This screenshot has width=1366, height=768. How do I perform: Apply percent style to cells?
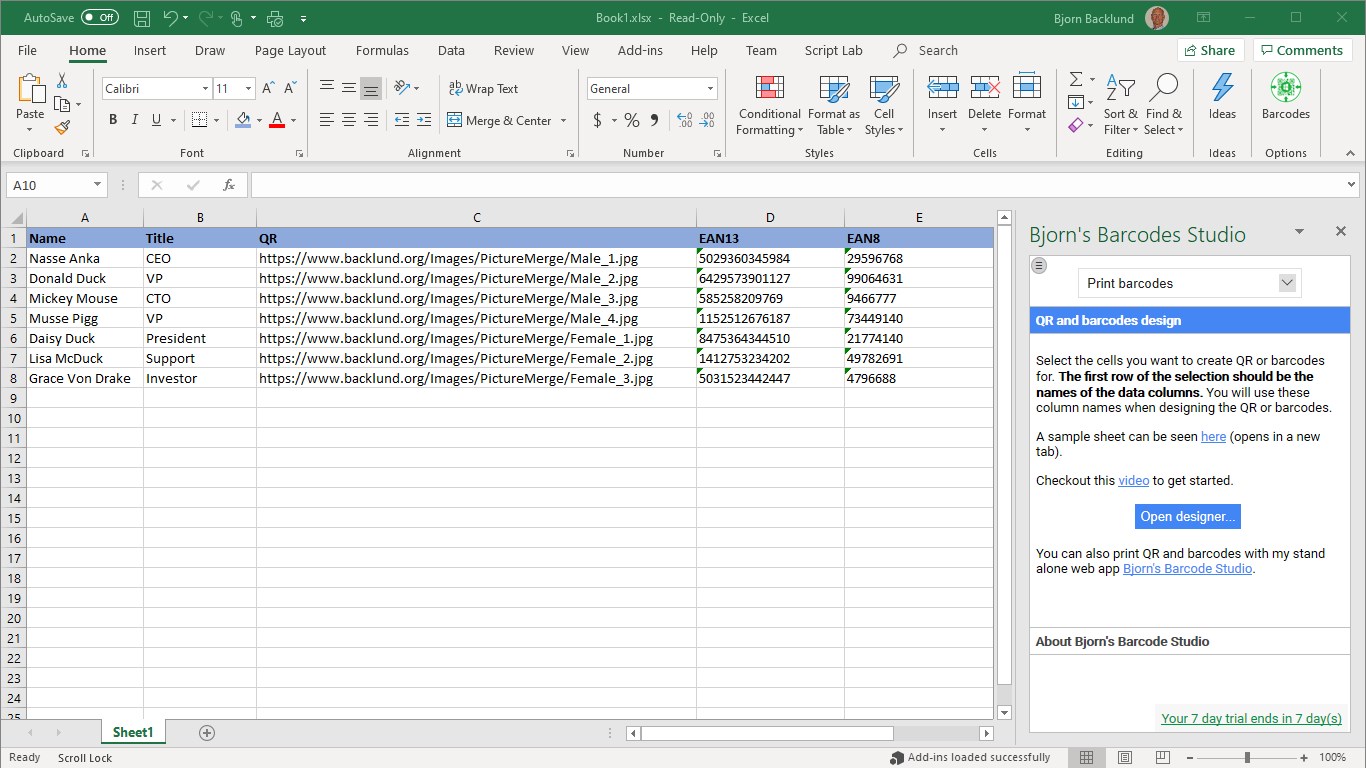coord(631,120)
